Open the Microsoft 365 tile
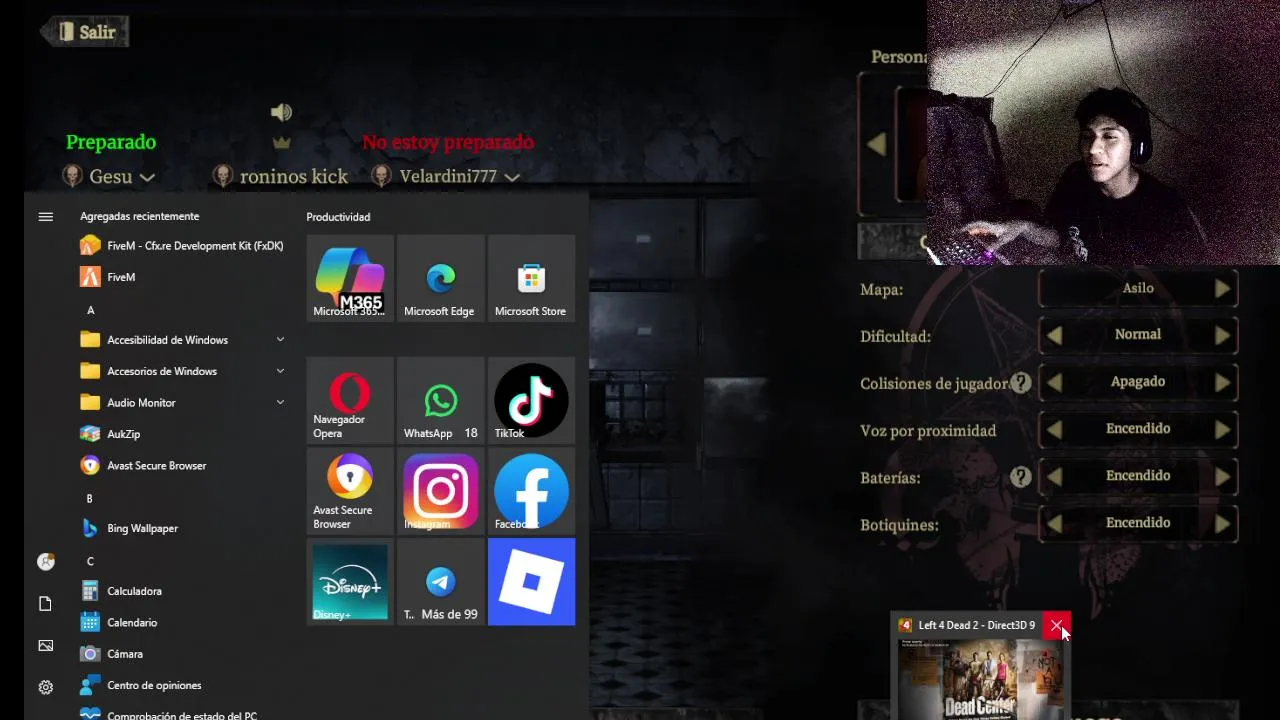1280x720 pixels. pos(350,278)
